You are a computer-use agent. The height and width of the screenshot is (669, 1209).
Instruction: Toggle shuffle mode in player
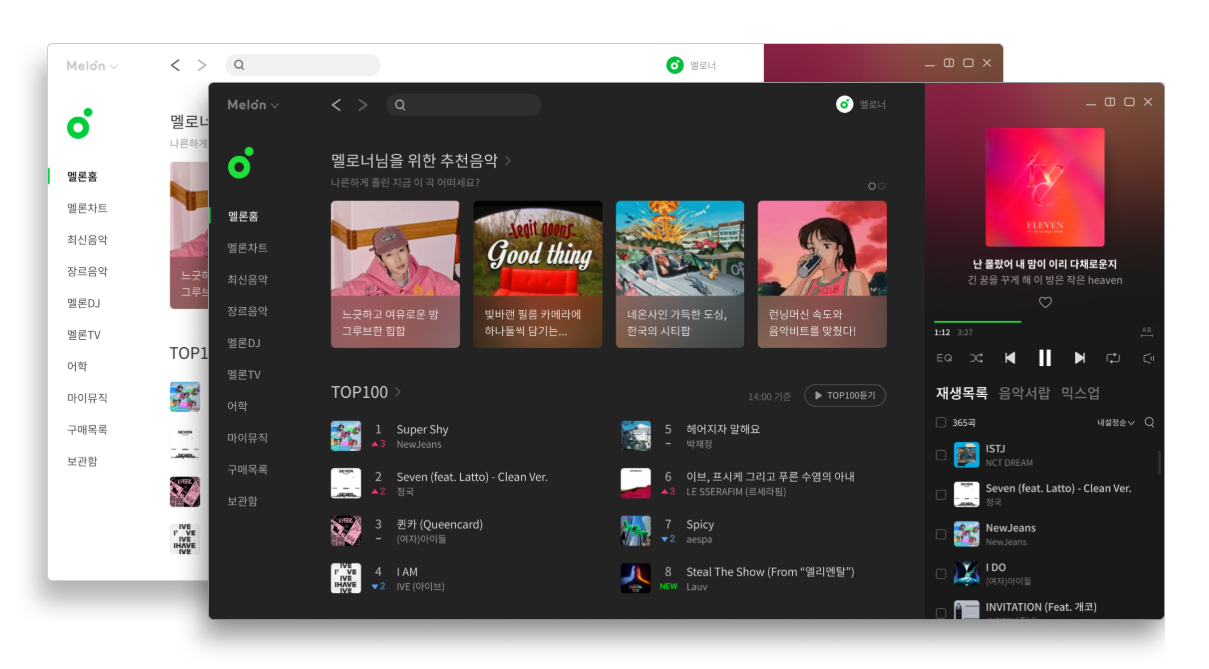pyautogui.click(x=976, y=358)
